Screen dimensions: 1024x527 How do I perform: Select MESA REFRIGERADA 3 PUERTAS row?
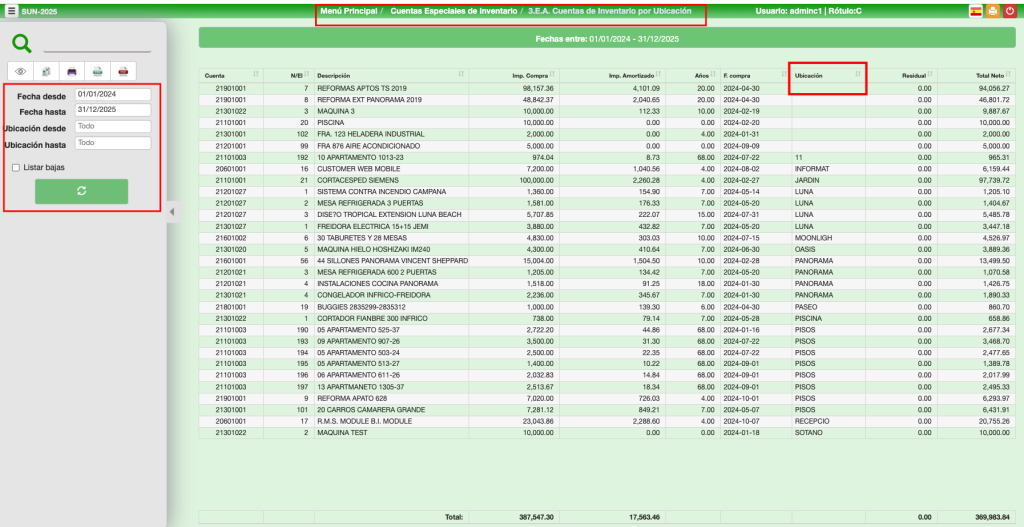[x=607, y=203]
